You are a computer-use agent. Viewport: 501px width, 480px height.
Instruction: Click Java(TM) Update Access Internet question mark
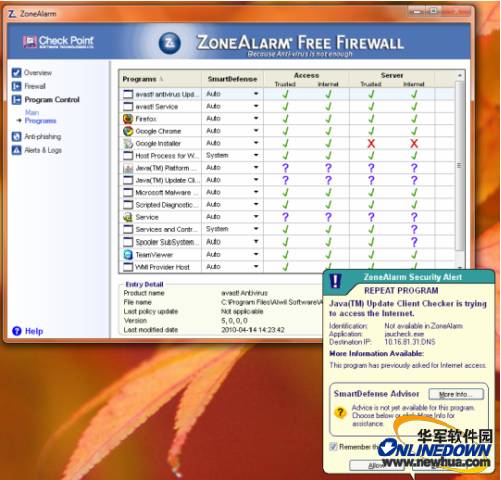tap(328, 180)
